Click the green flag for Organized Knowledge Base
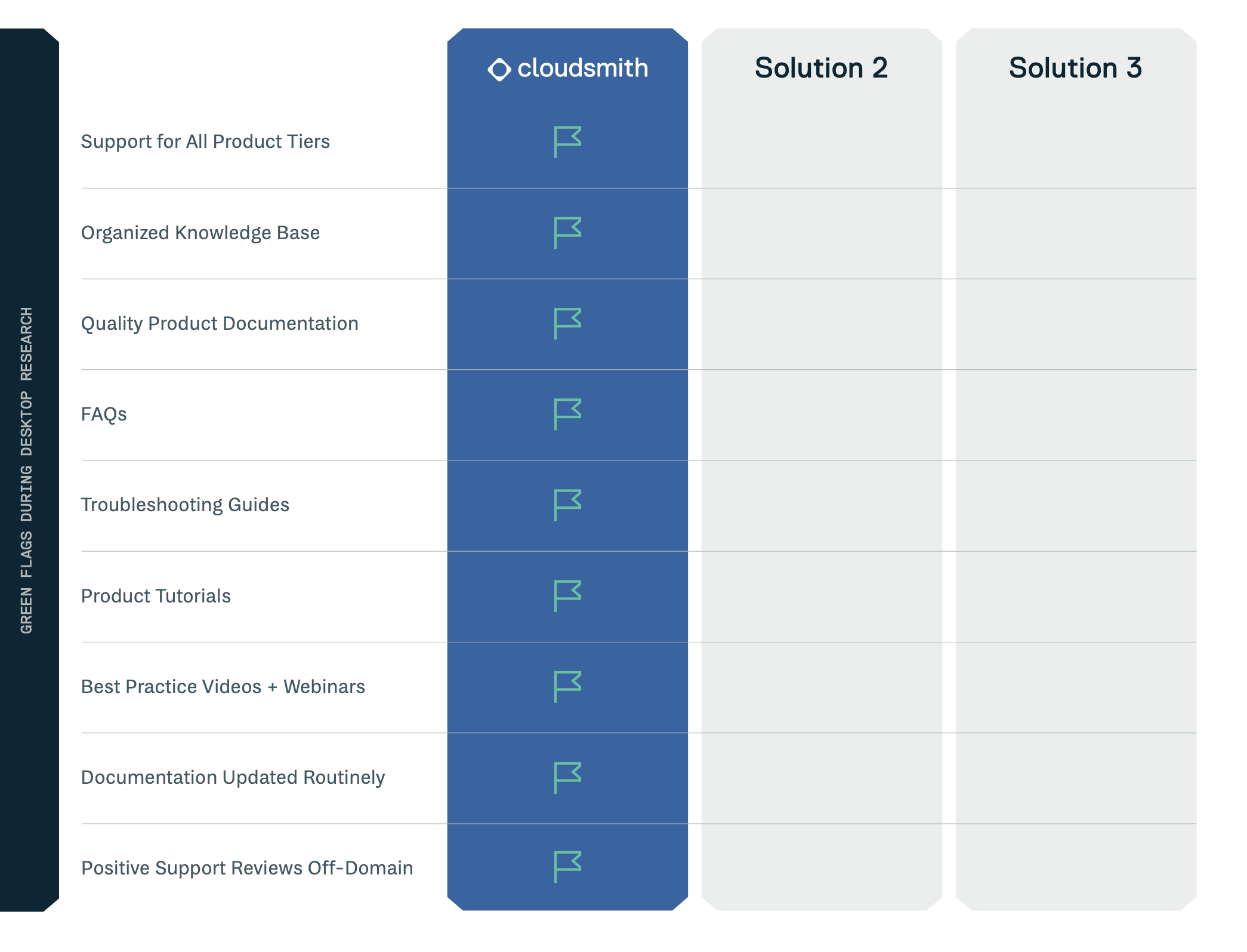The image size is (1247, 952). point(567,233)
